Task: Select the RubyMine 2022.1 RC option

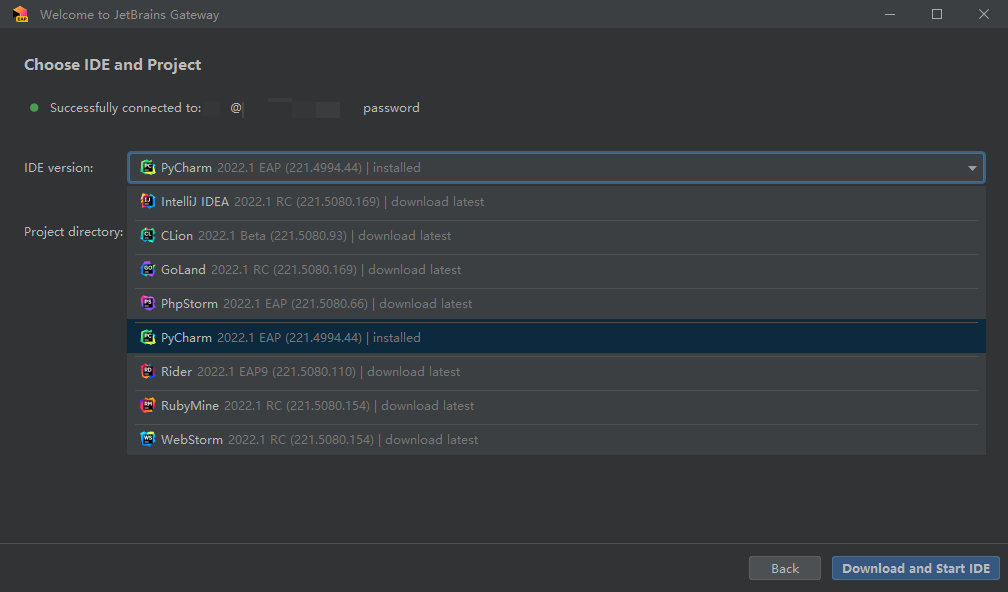Action: pyautogui.click(x=556, y=406)
